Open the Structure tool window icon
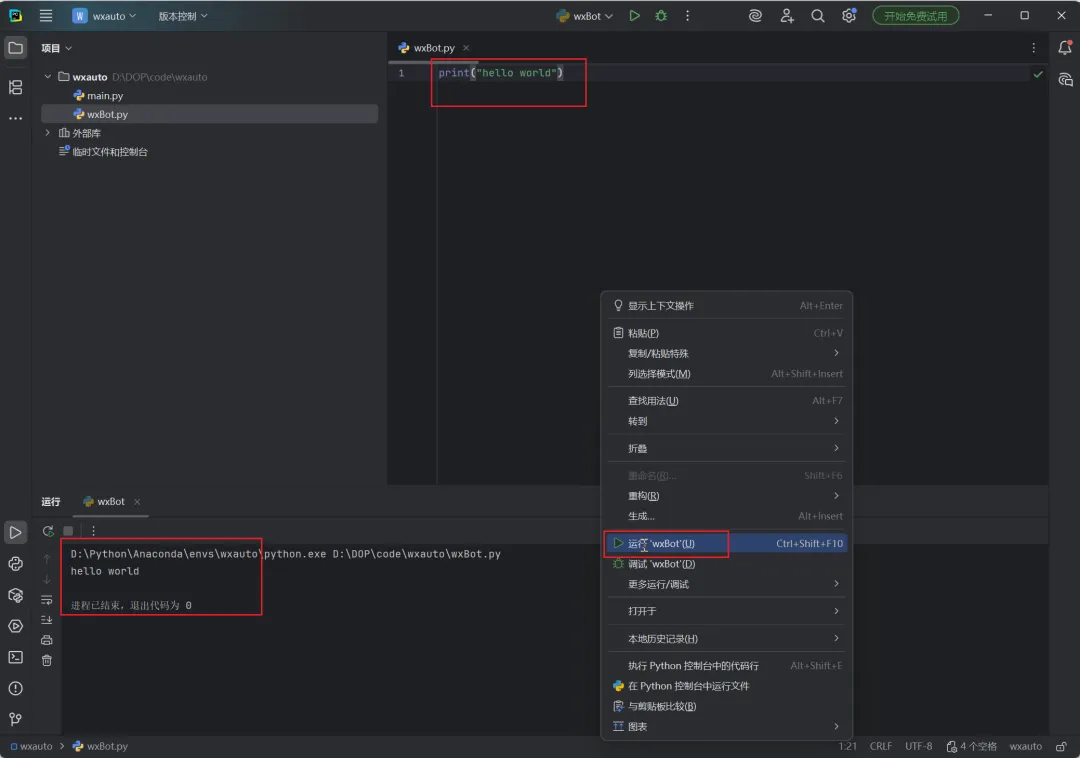The width and height of the screenshot is (1080, 758). (15, 87)
